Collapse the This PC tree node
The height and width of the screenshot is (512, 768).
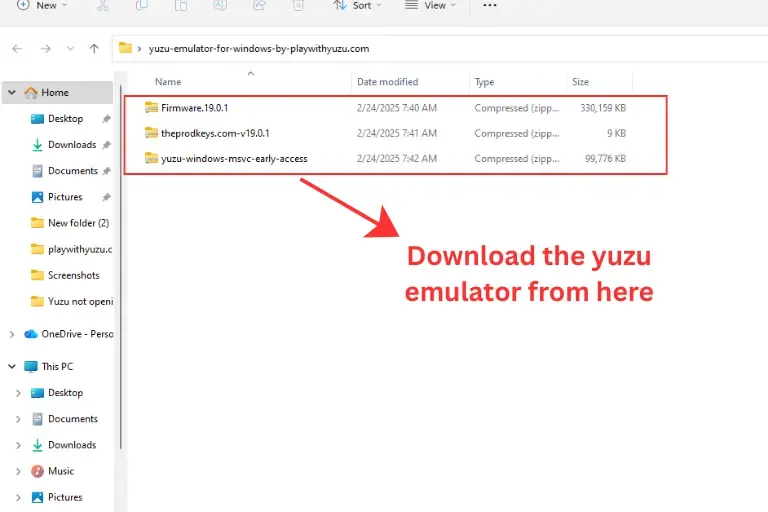(12, 366)
